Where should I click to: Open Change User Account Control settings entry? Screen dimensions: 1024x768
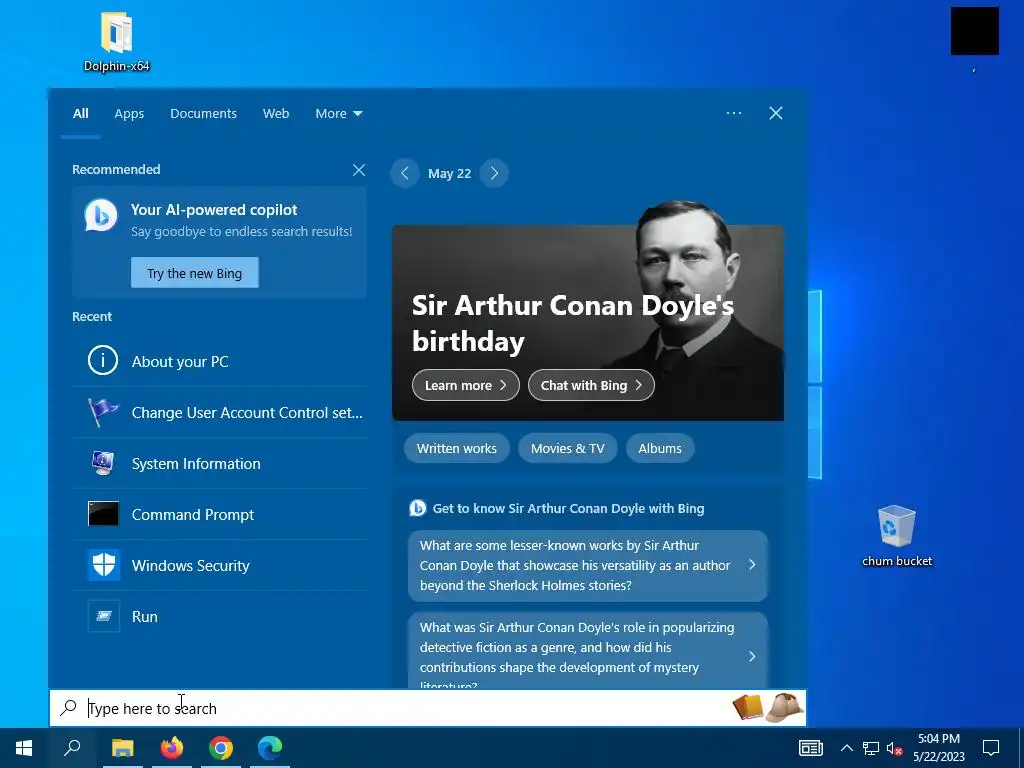(x=220, y=412)
